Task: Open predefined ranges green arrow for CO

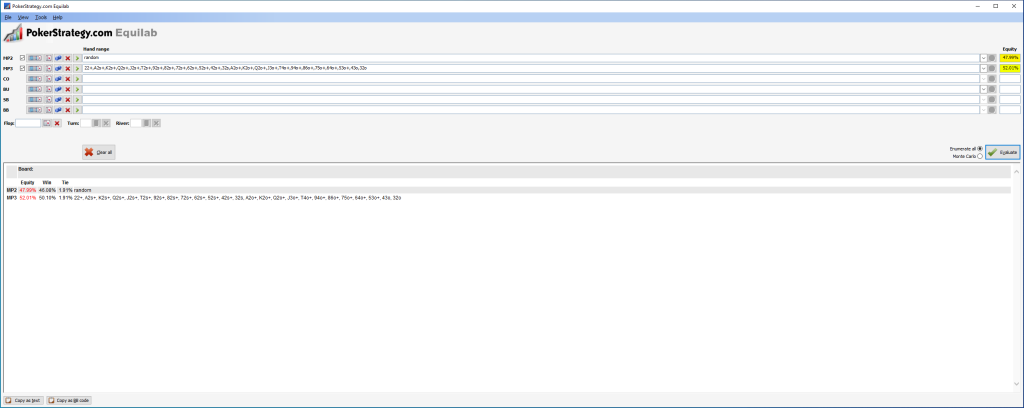Action: point(77,79)
